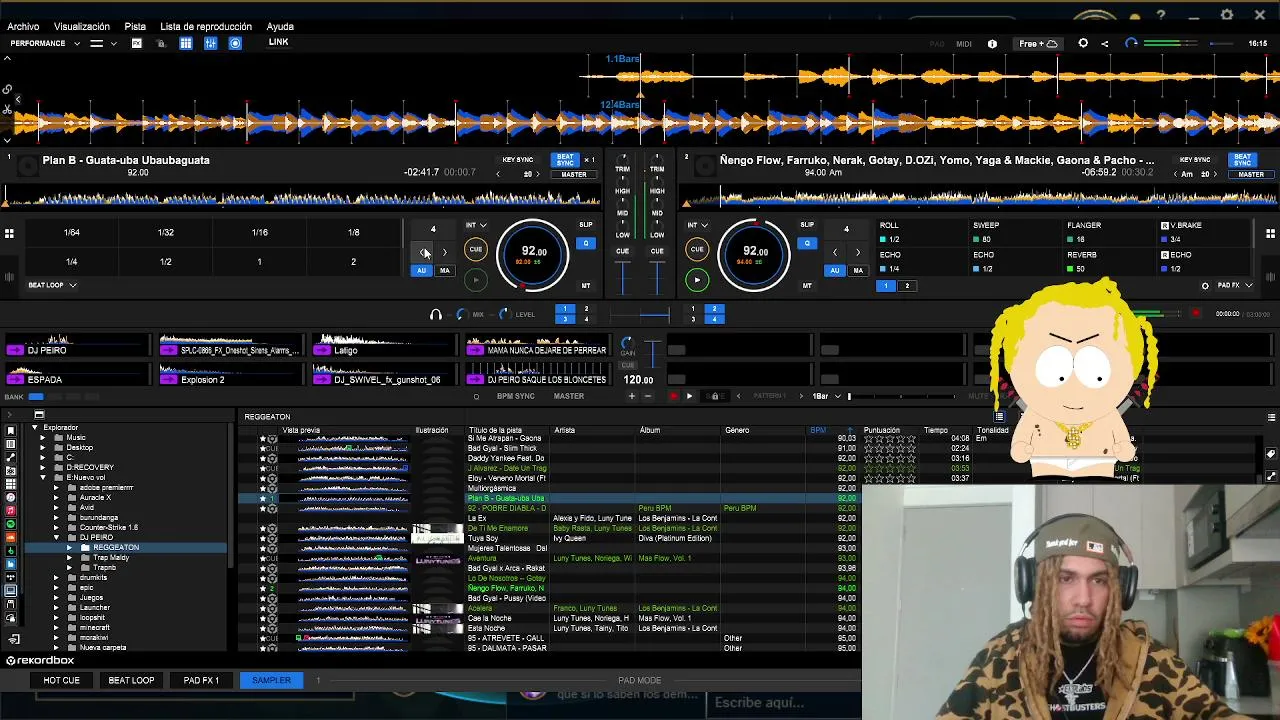Switch to PAD FX 1 tab

[201, 680]
